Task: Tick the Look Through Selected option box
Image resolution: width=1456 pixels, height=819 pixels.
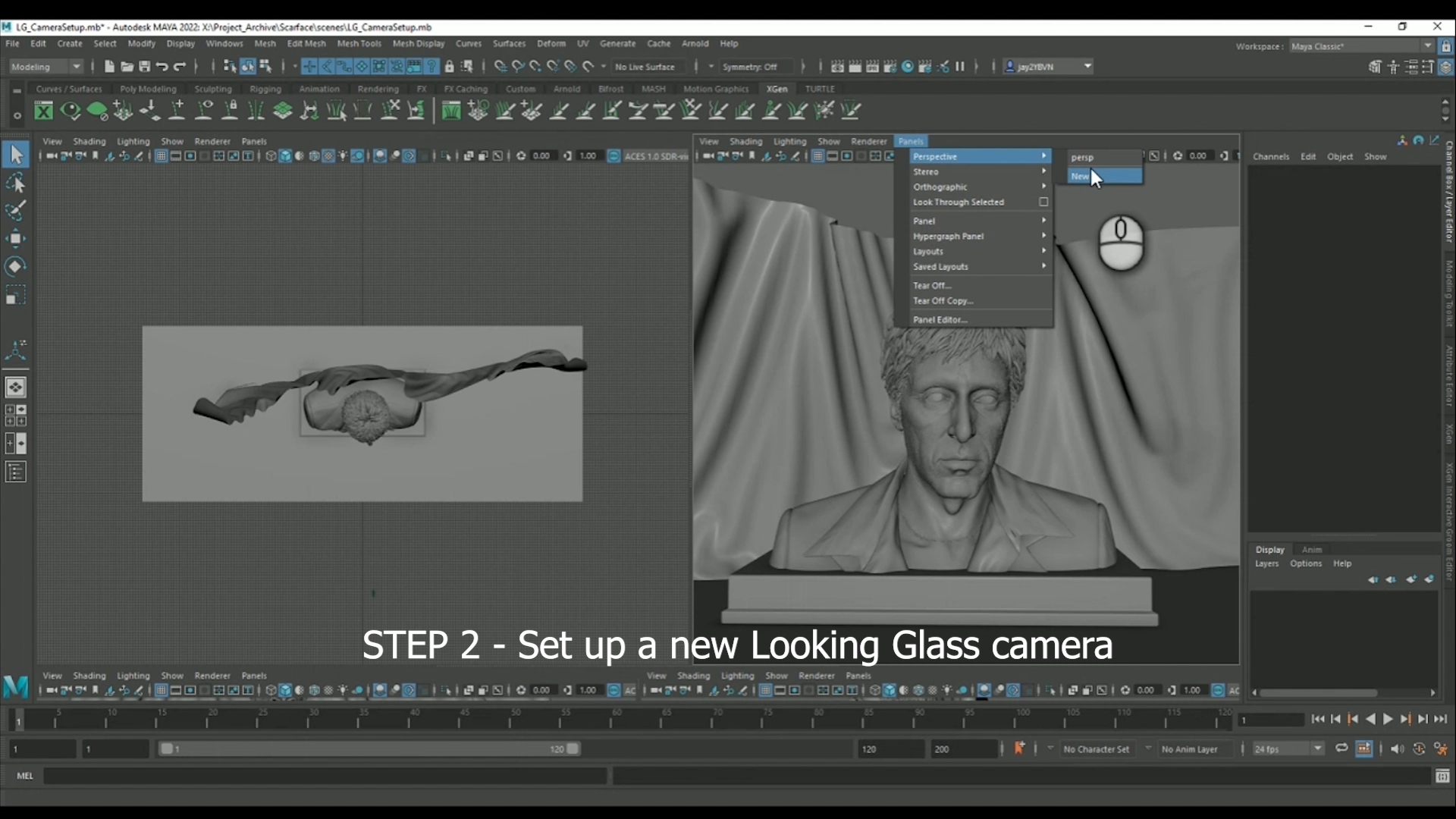Action: click(1043, 202)
